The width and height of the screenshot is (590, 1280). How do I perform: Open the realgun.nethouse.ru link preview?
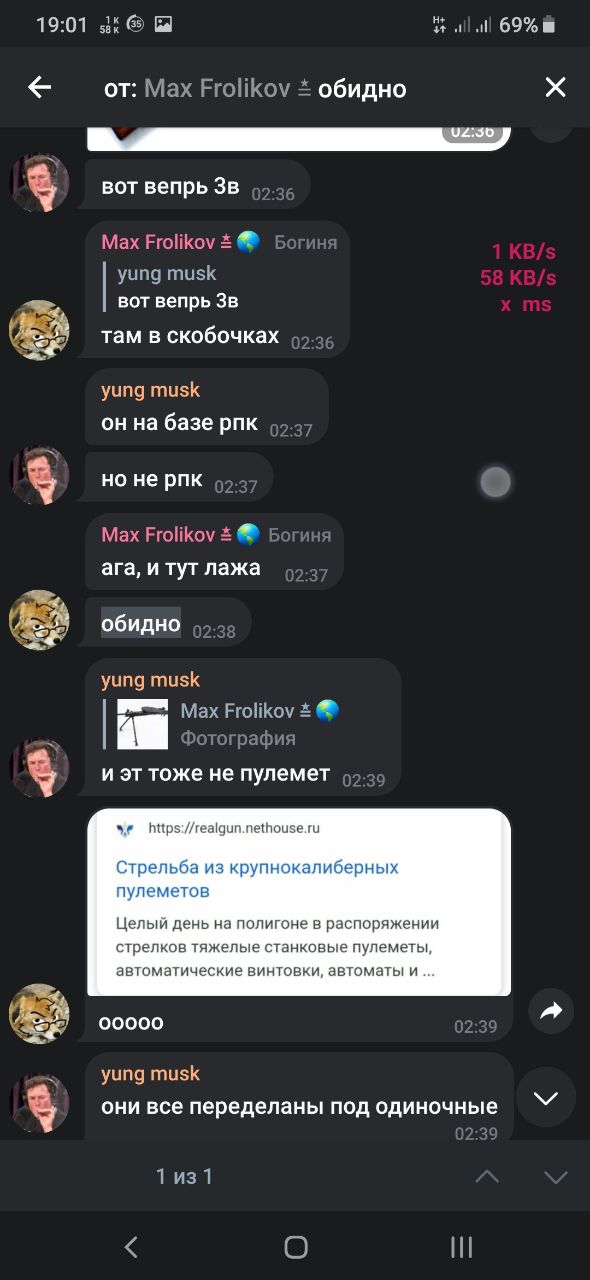[299, 902]
